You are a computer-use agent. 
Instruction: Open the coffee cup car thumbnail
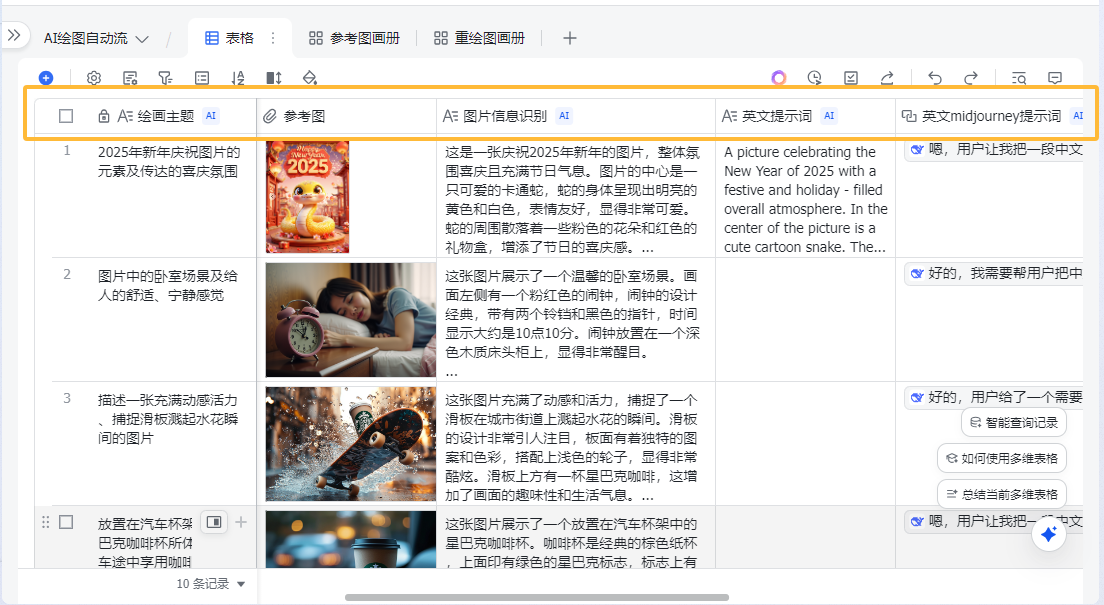[351, 539]
